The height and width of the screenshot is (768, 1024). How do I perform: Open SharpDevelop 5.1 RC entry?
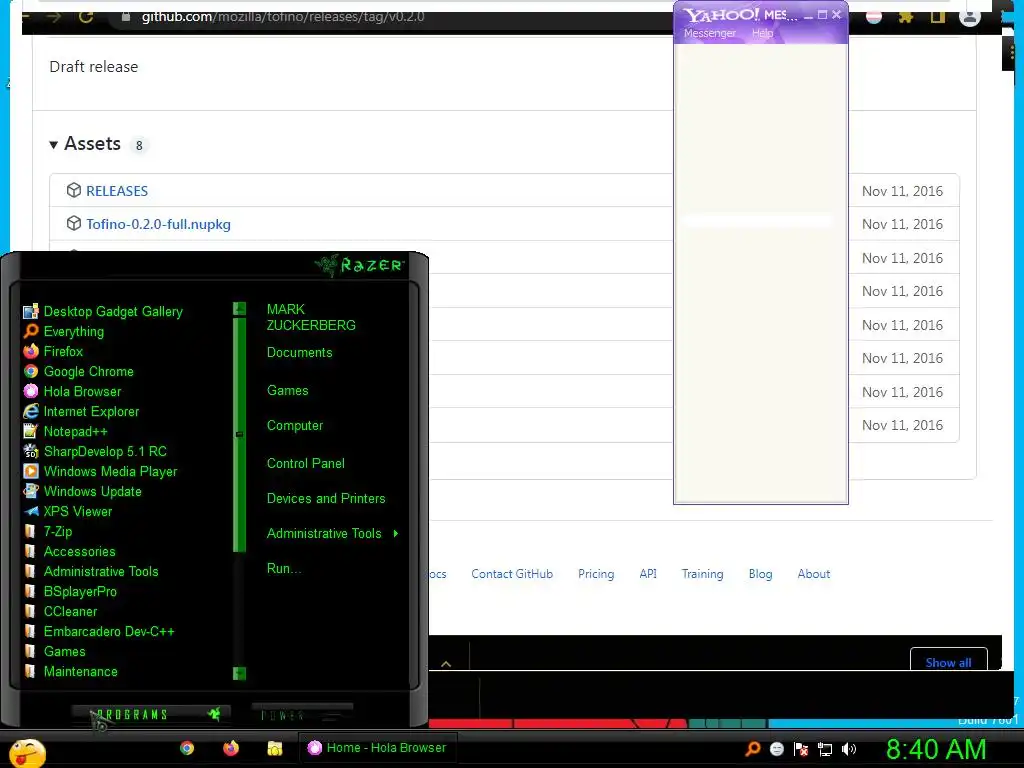click(x=95, y=451)
